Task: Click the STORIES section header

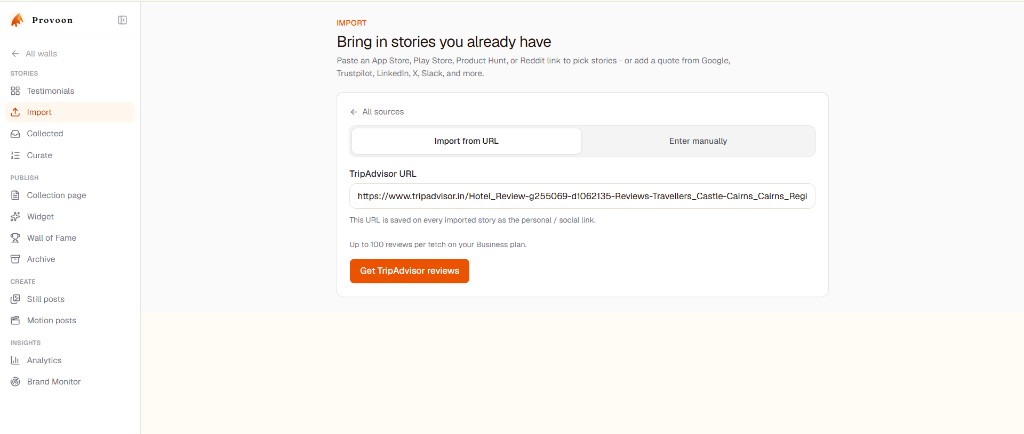Action: tap(24, 74)
